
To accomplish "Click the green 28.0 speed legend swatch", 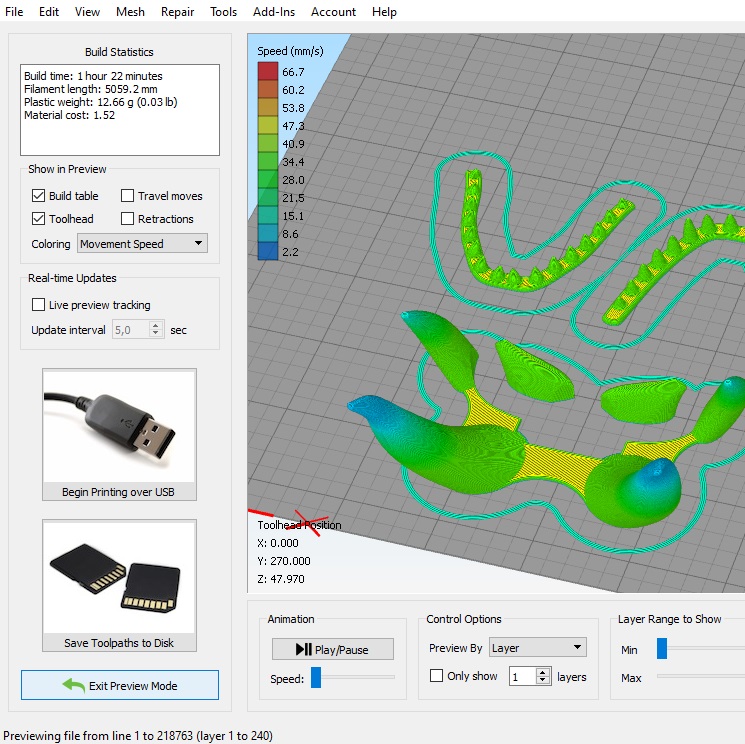I will 268,180.
